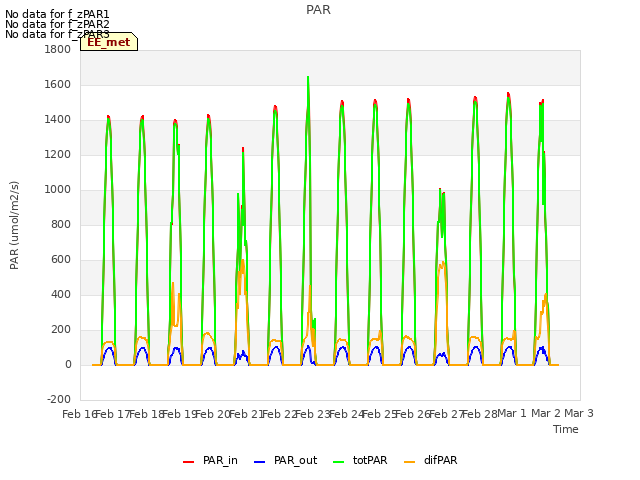Select the 600 y-axis tick label
640x480 pixels.
pyautogui.click(x=61, y=260)
